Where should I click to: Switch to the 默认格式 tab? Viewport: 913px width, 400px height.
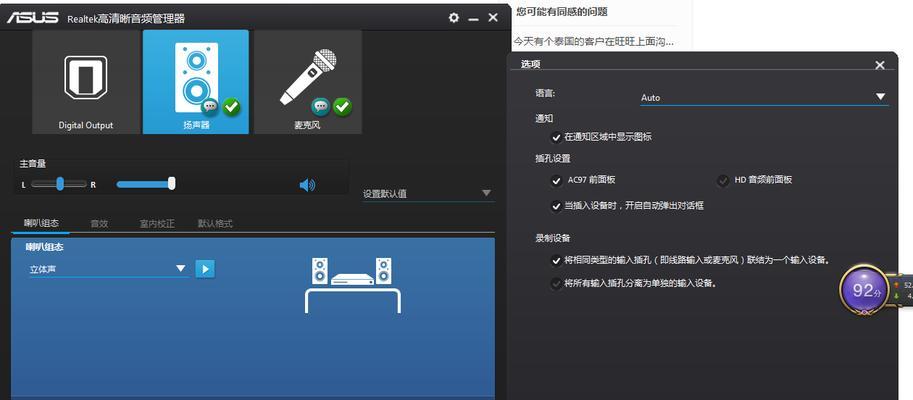pyautogui.click(x=215, y=224)
